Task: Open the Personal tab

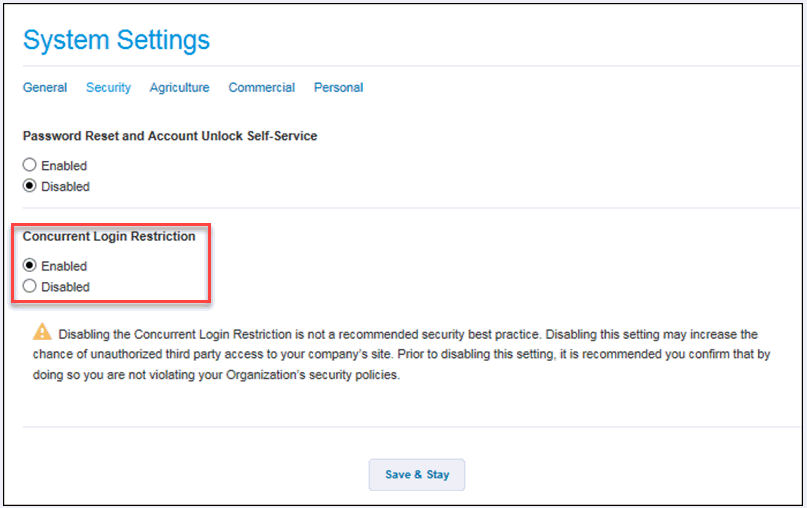Action: pyautogui.click(x=339, y=88)
